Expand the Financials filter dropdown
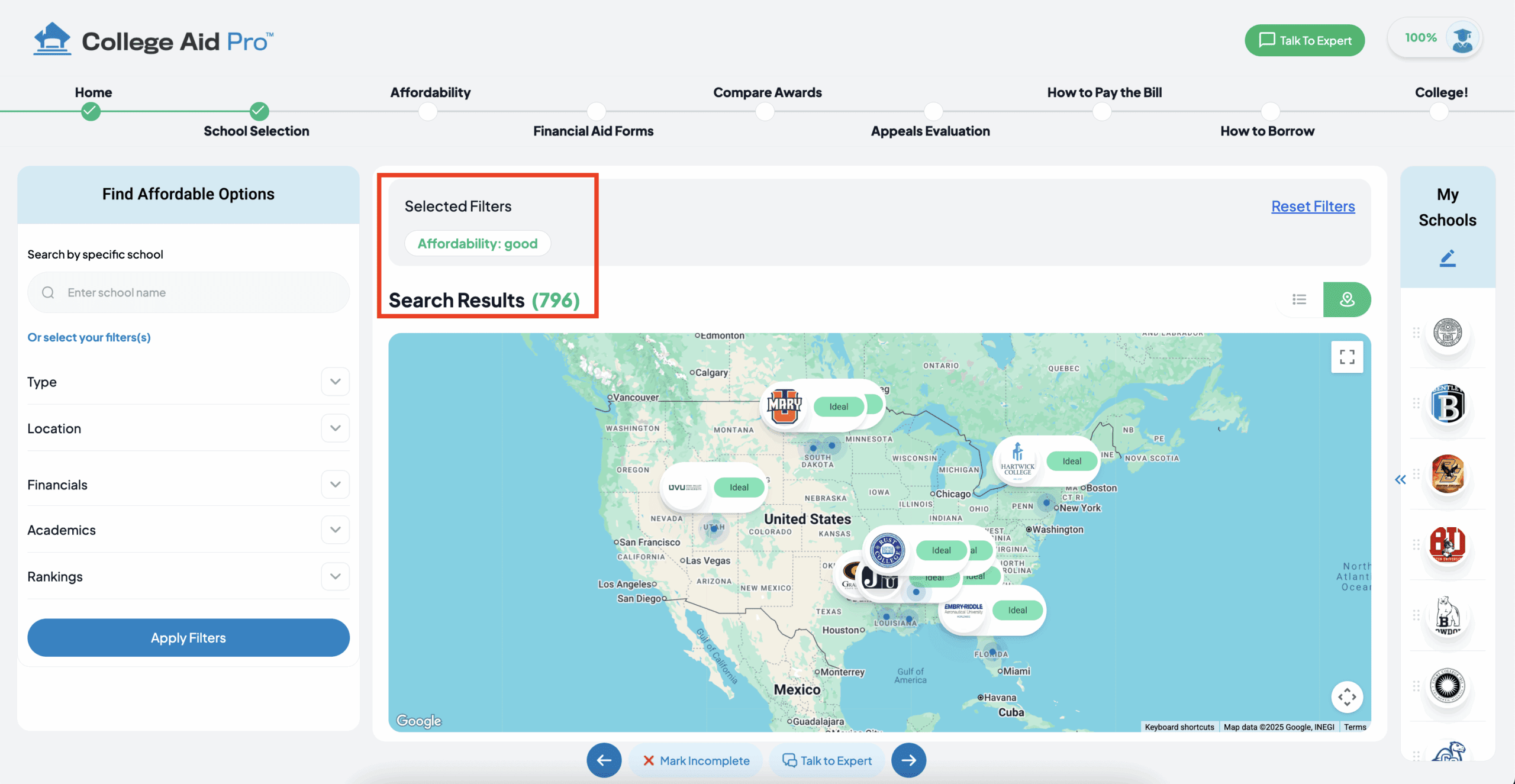The image size is (1515, 784). click(x=336, y=485)
